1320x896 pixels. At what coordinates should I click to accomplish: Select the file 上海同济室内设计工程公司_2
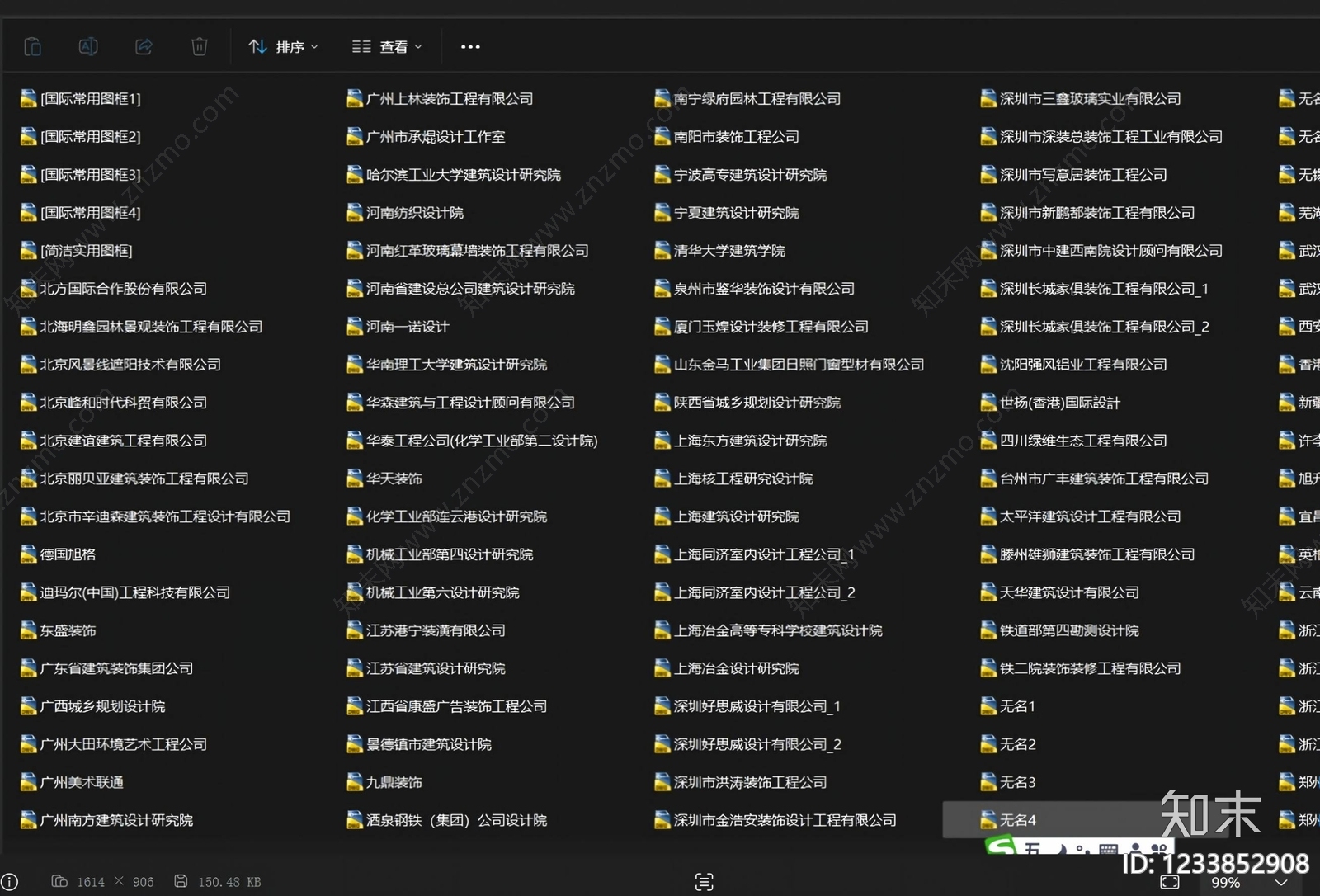pyautogui.click(x=755, y=592)
